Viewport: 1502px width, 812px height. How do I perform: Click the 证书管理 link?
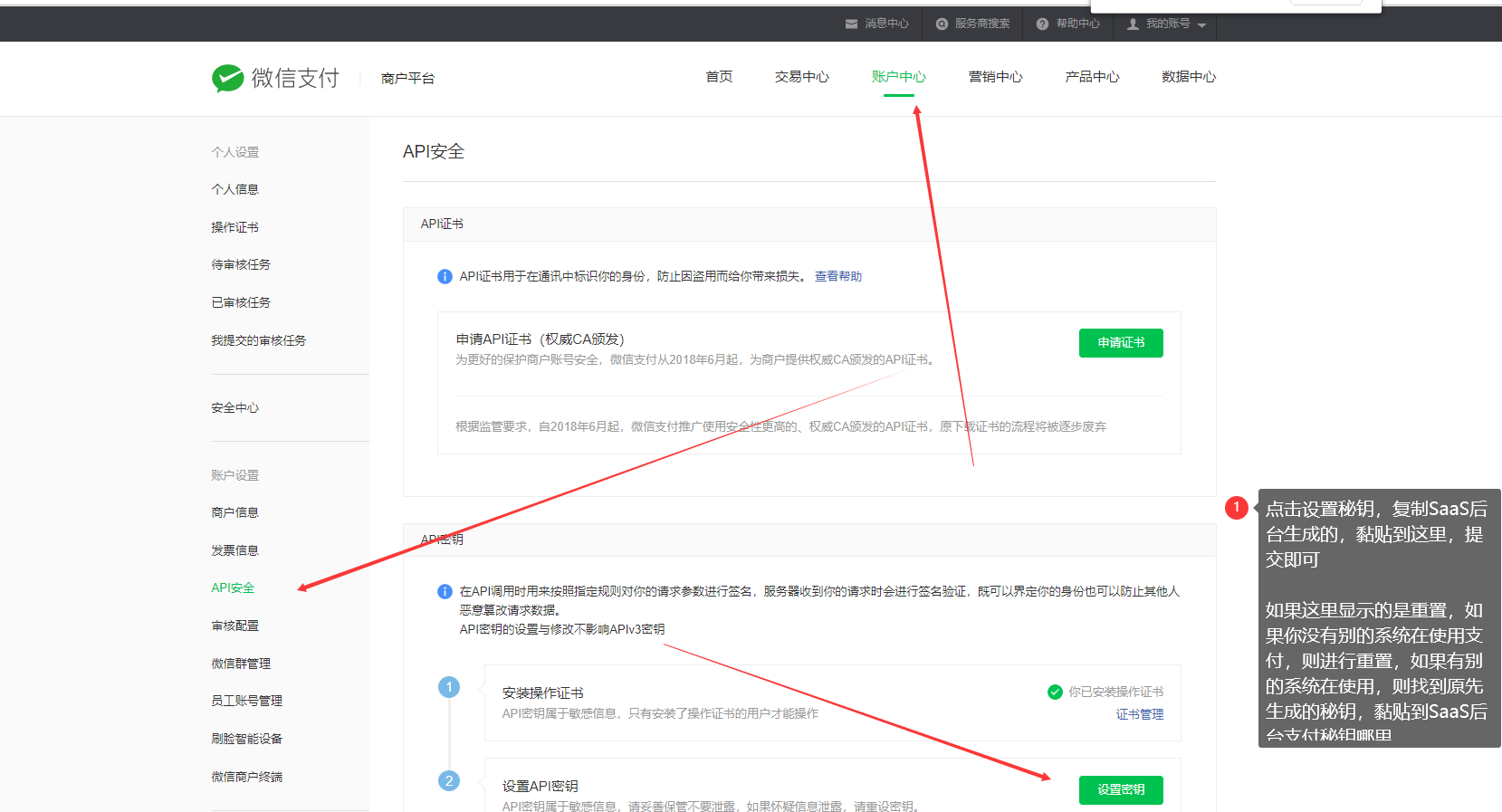click(1139, 714)
